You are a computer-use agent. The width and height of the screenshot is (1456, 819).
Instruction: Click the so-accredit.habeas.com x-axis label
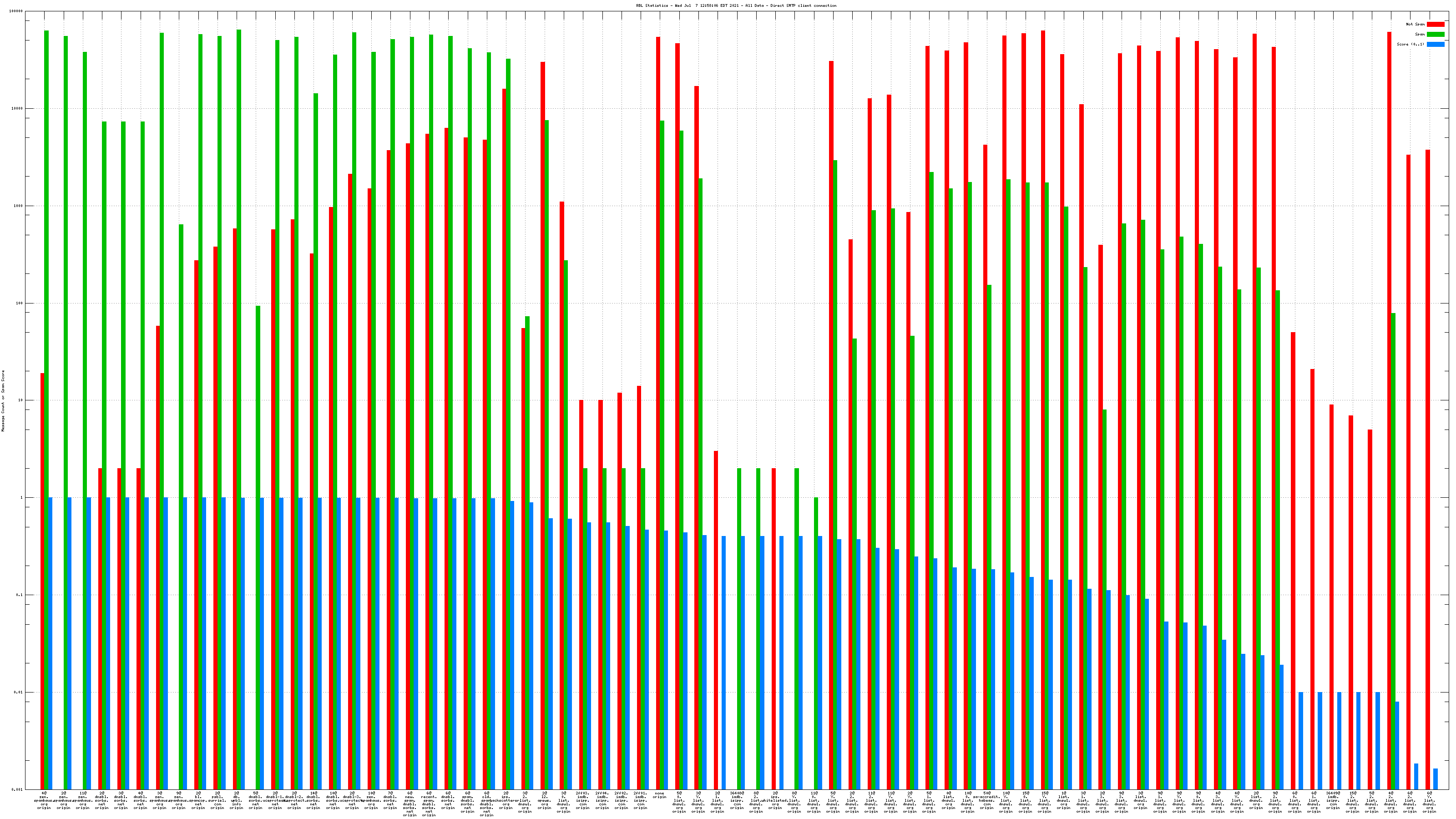986,800
